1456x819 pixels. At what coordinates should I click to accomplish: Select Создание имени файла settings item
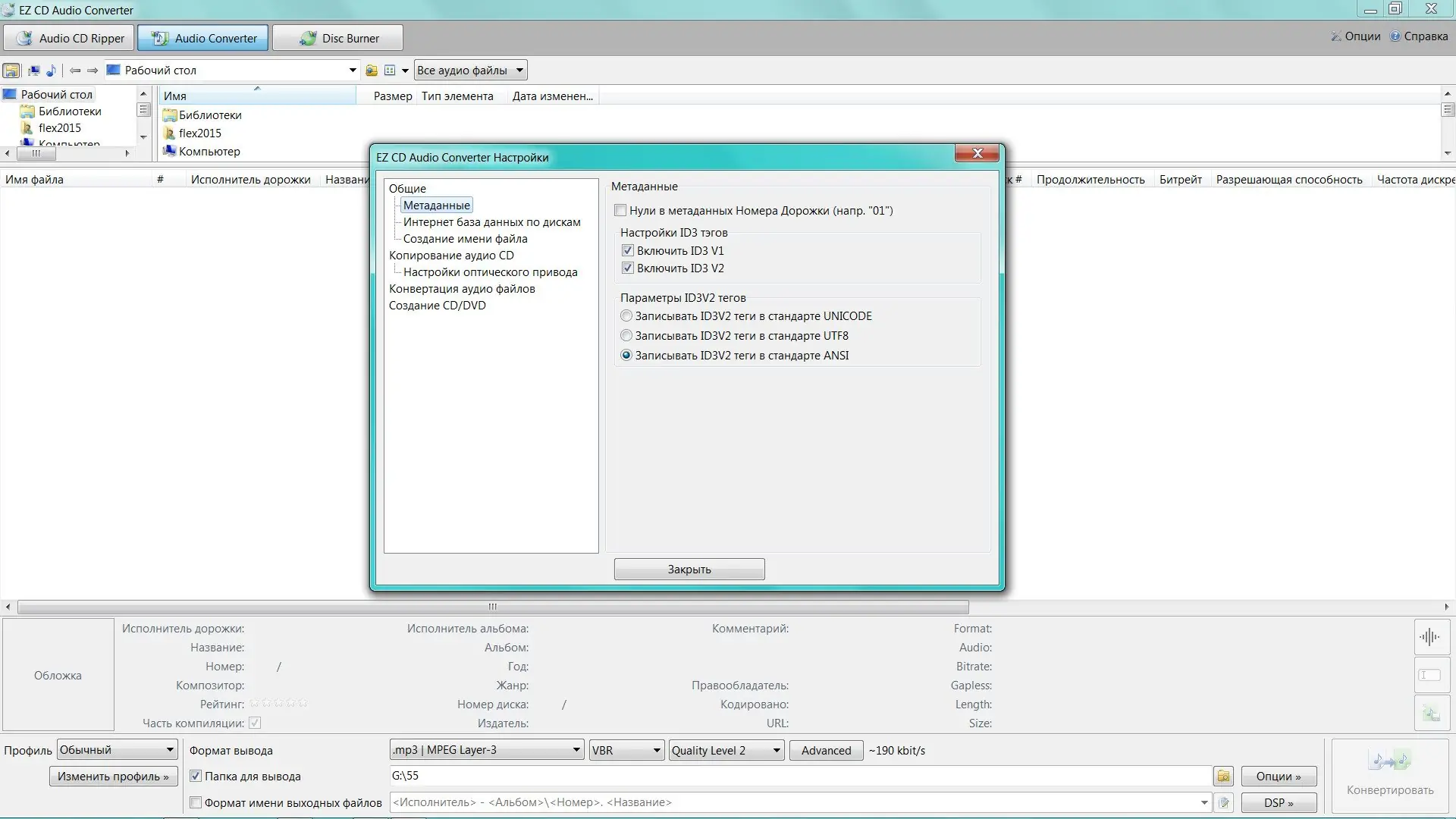(465, 239)
